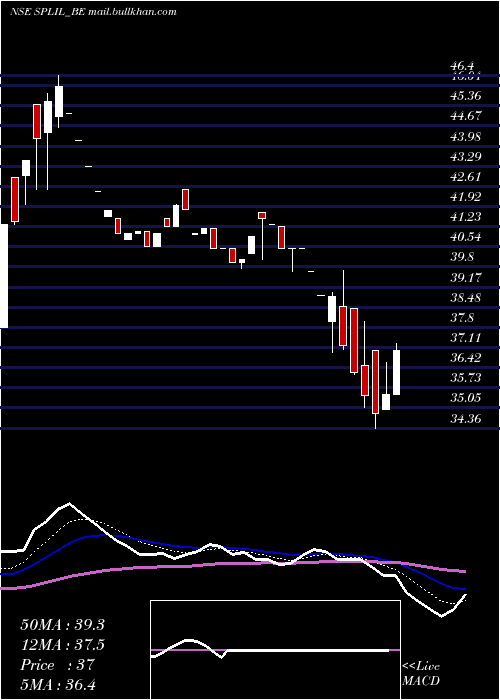Click the Price : 37 reading
Viewport: 500px width, 700px height.
coord(57,665)
